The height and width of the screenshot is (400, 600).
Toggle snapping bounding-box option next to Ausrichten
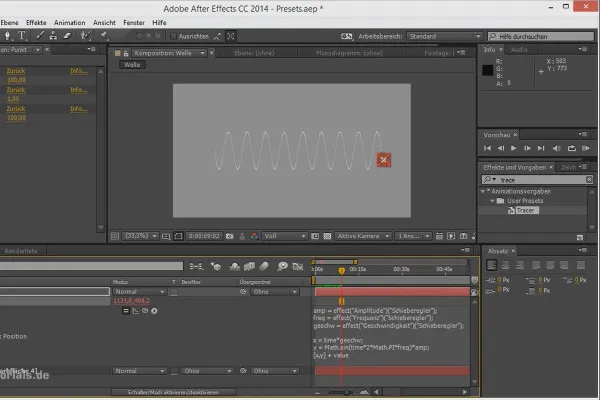click(x=231, y=36)
